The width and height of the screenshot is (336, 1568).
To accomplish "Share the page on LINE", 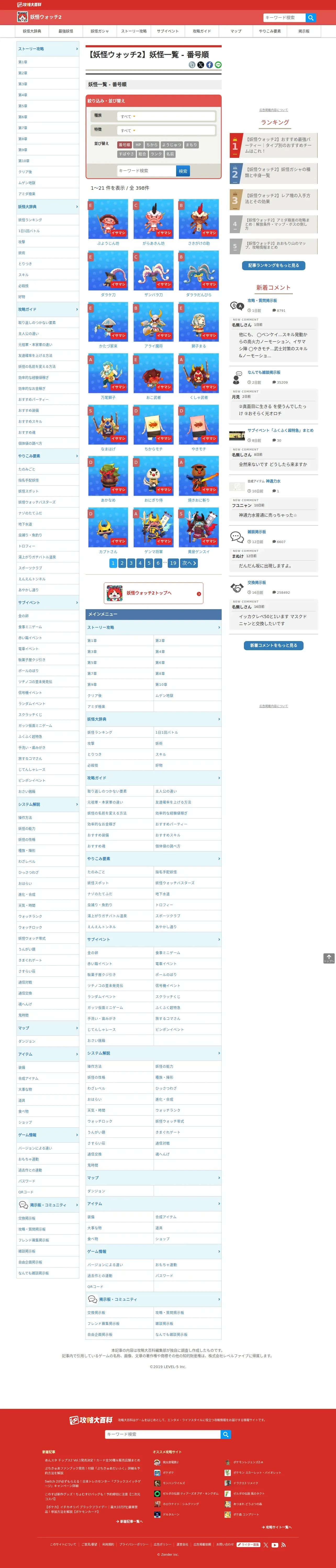I will click(218, 65).
